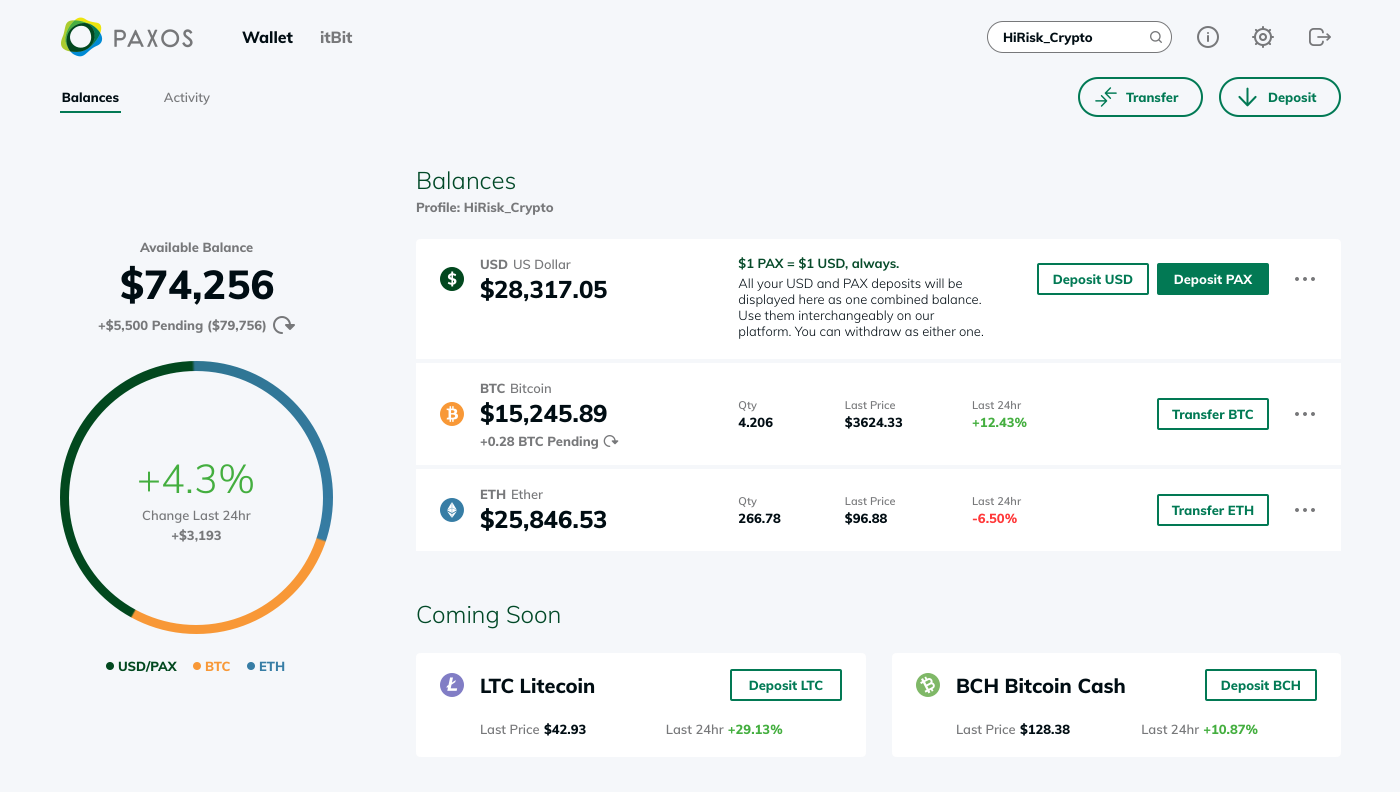Click the logout arrow icon

pos(1320,37)
